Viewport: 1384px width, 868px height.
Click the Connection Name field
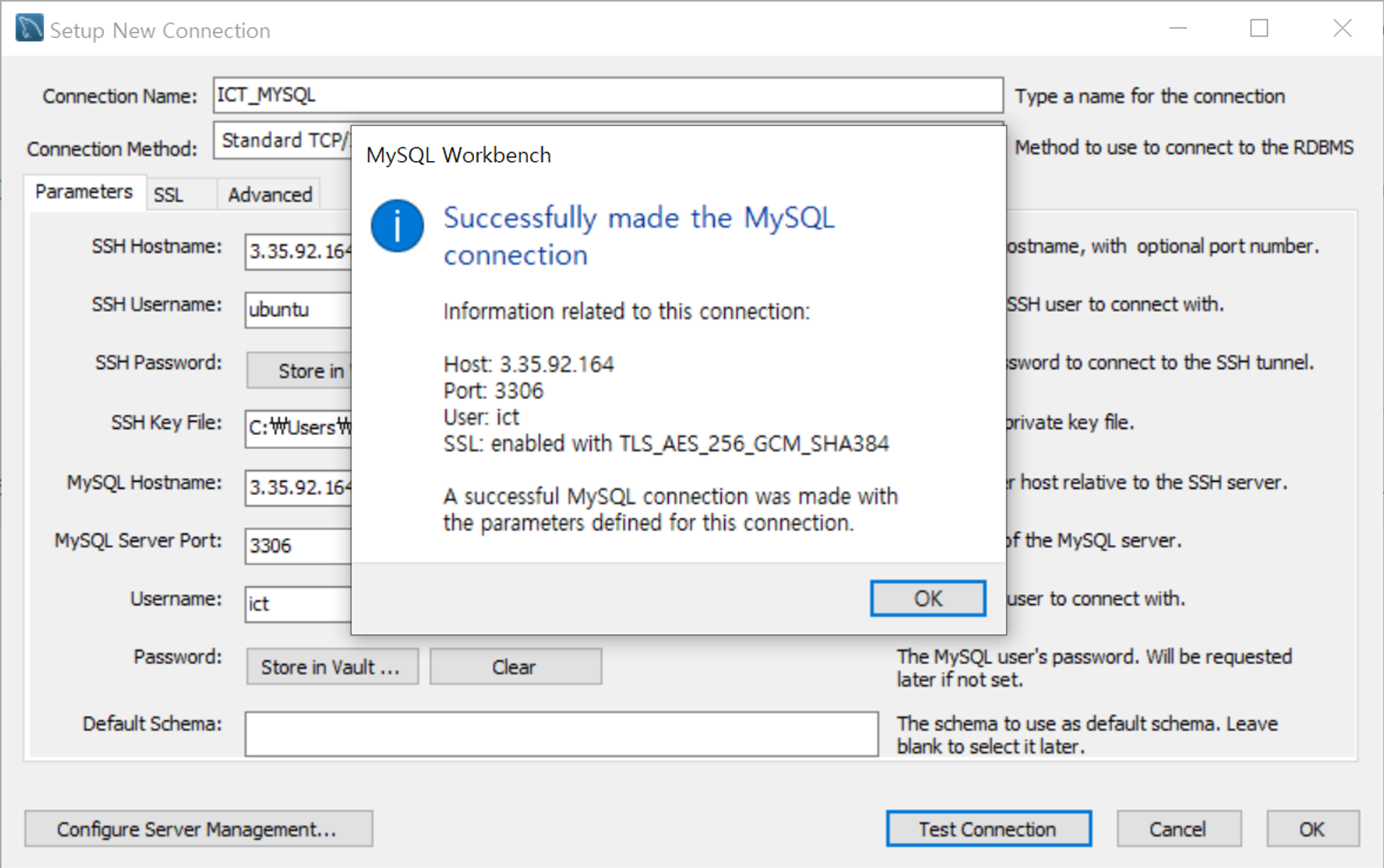(608, 95)
